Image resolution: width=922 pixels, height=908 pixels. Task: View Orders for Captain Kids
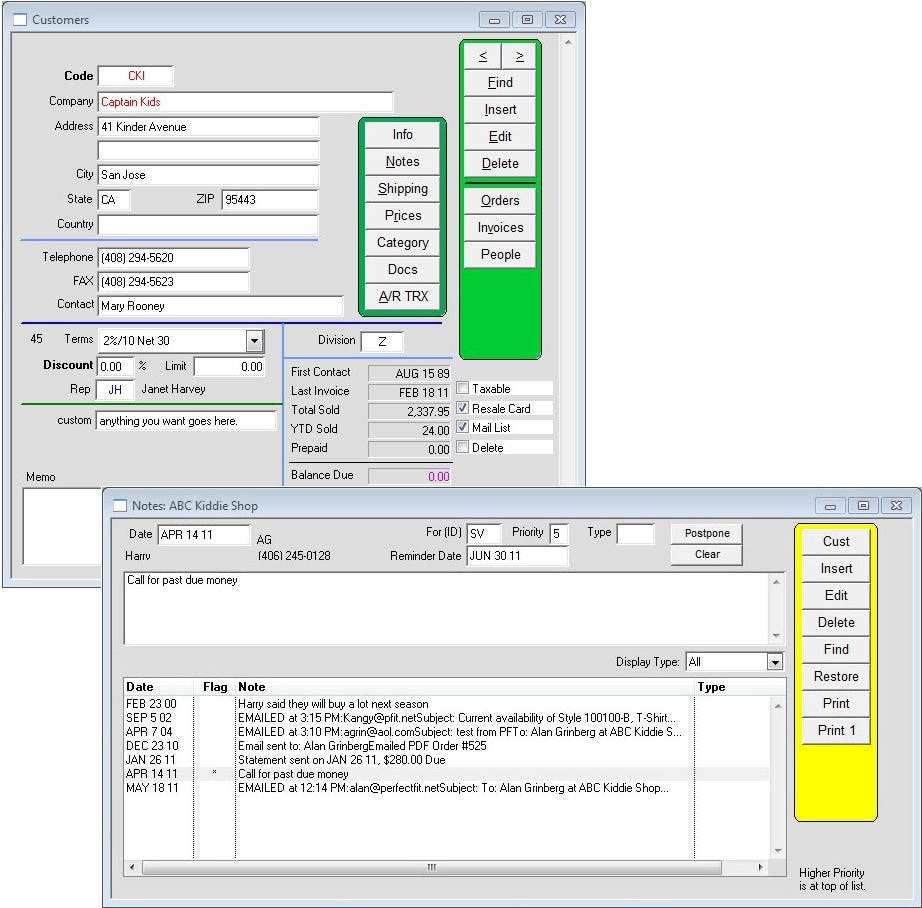[499, 200]
